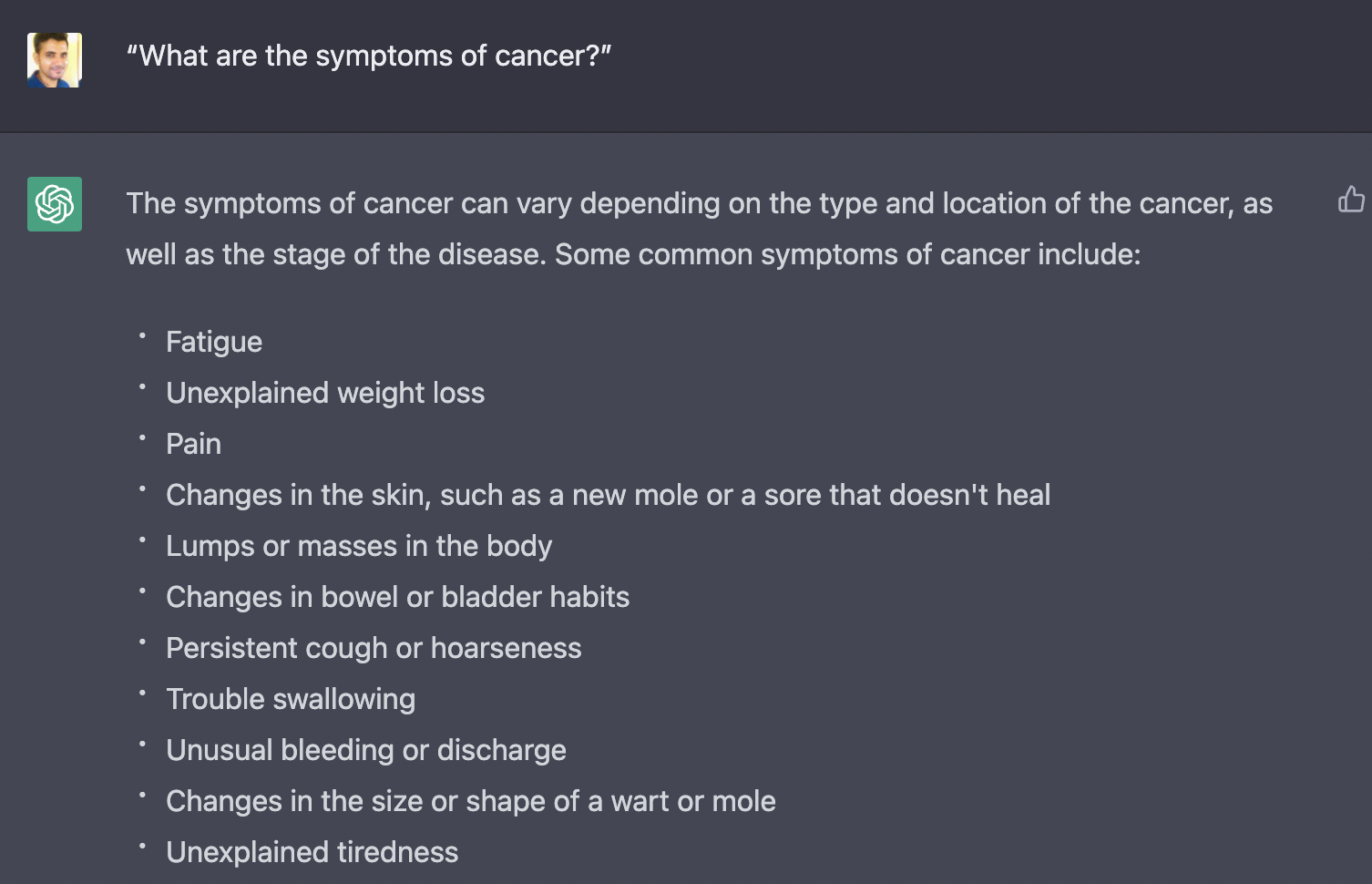Select the "Pain" list item text
Screen dimensions: 1372x884
[193, 444]
